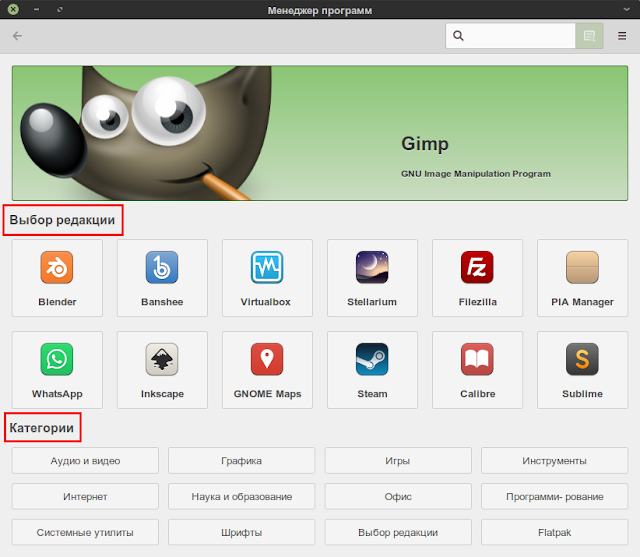640x557 pixels.
Task: Open the Sublime app tile
Action: pyautogui.click(x=582, y=370)
